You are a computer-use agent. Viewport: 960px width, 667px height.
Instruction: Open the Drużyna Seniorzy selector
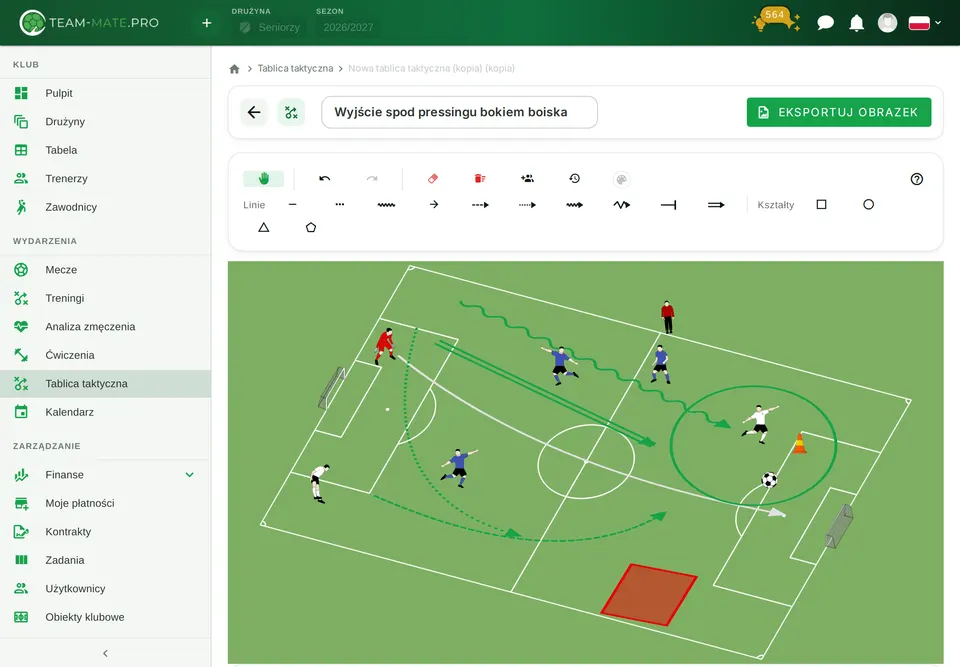[270, 27]
